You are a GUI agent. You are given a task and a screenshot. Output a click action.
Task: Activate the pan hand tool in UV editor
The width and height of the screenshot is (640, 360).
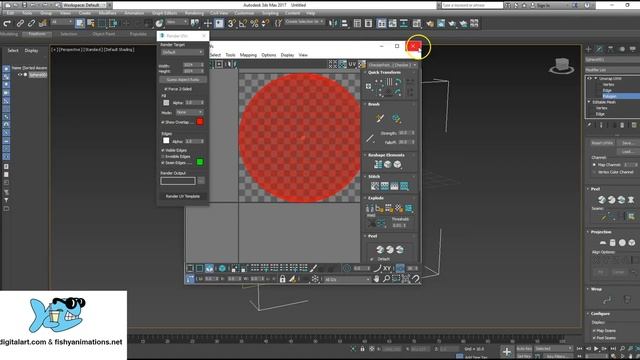(376, 279)
